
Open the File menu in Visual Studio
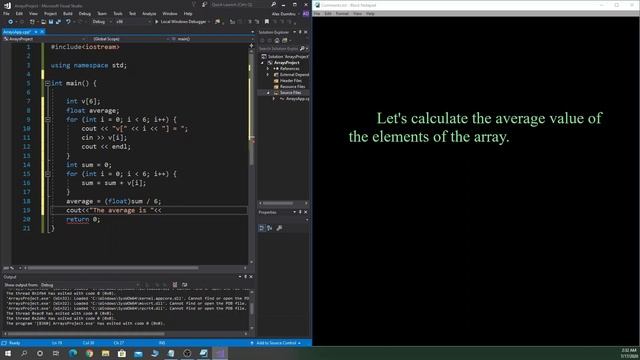coord(6,13)
